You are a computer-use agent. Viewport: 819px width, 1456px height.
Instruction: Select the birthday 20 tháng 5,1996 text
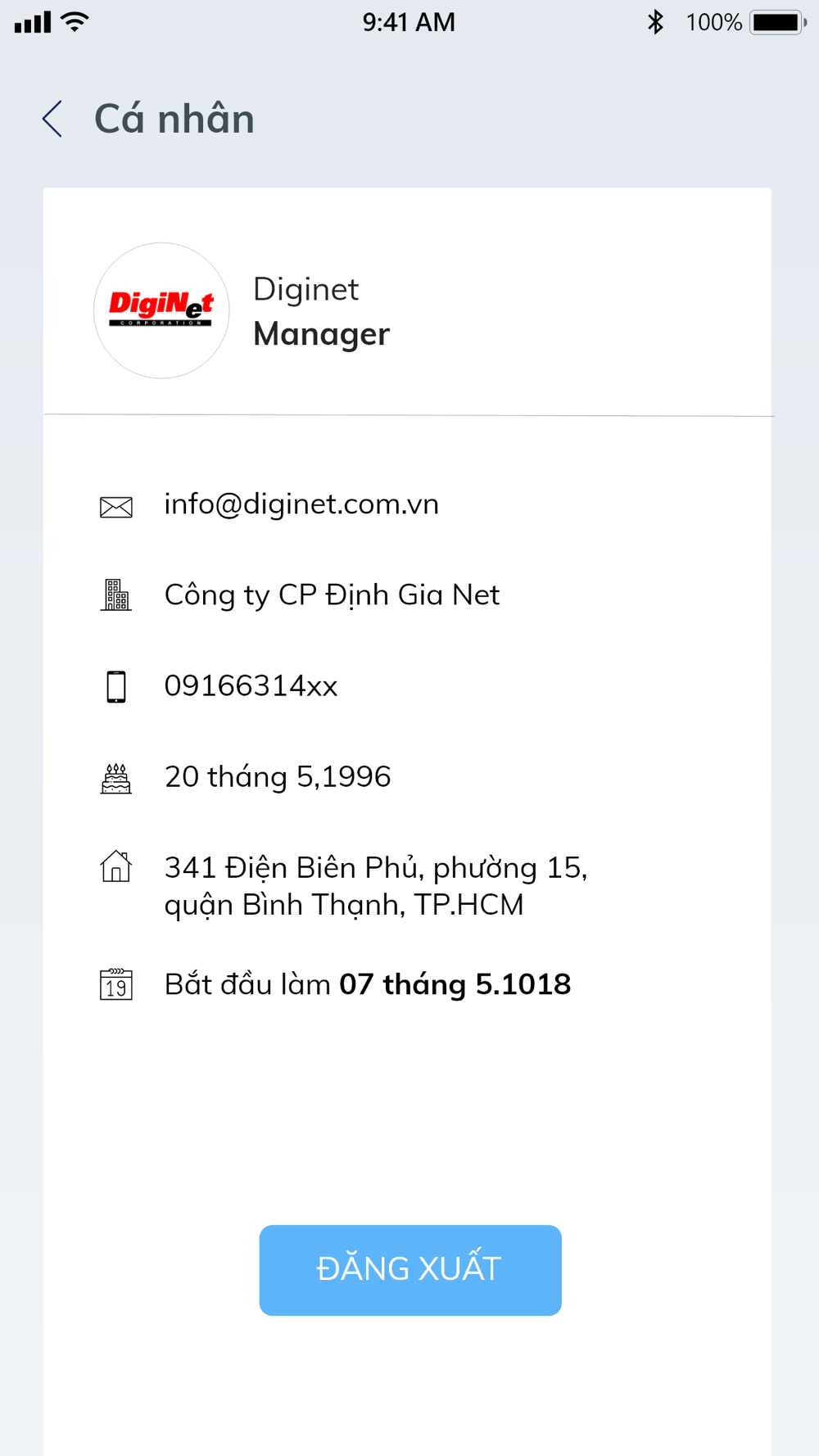click(x=278, y=777)
